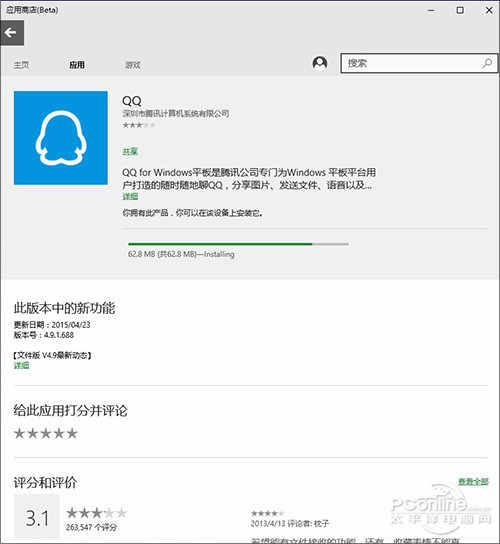This screenshot has height=544, width=500.
Task: Open the user account avatar icon
Action: point(320,63)
